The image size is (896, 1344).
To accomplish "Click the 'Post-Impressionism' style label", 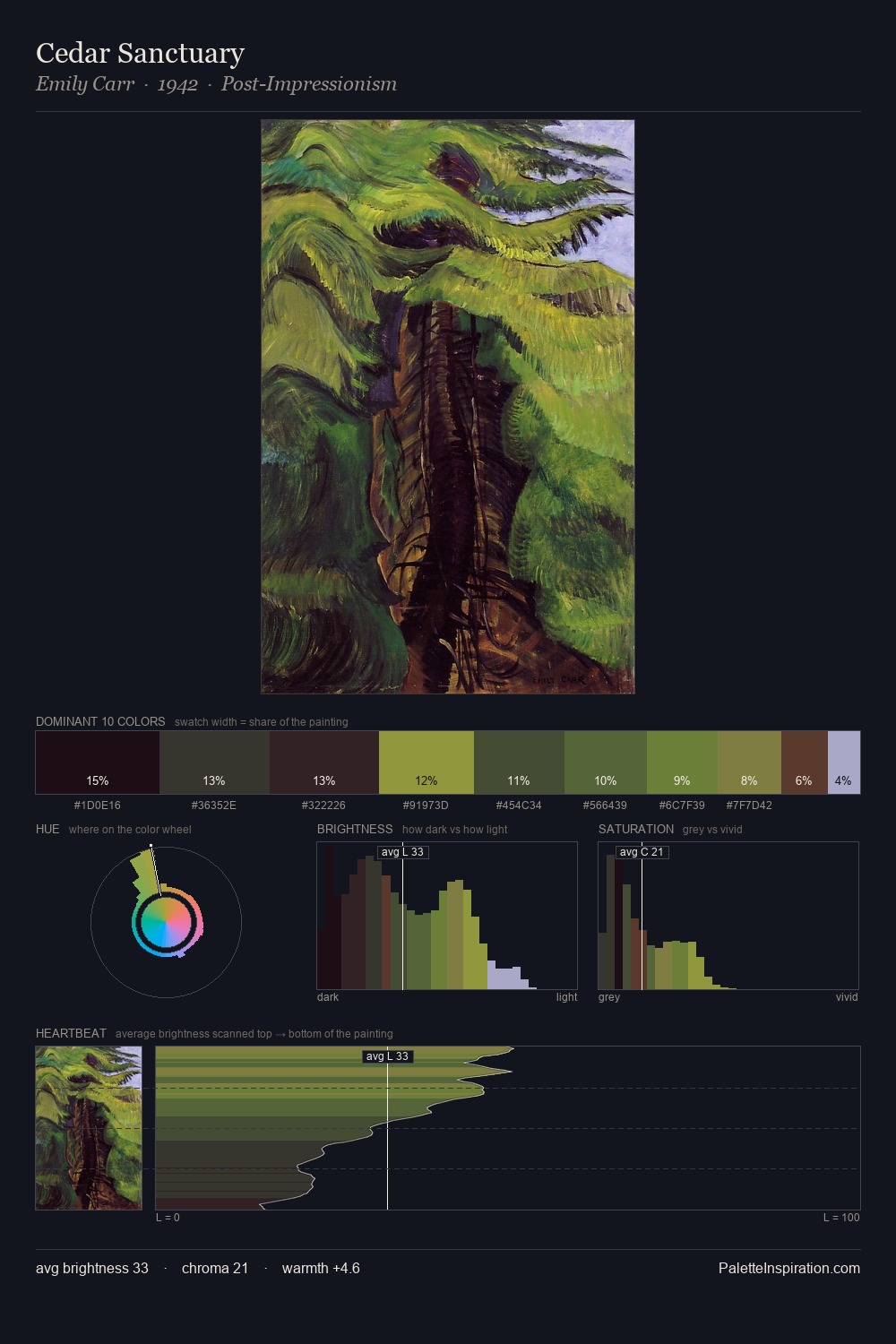I will tap(309, 84).
